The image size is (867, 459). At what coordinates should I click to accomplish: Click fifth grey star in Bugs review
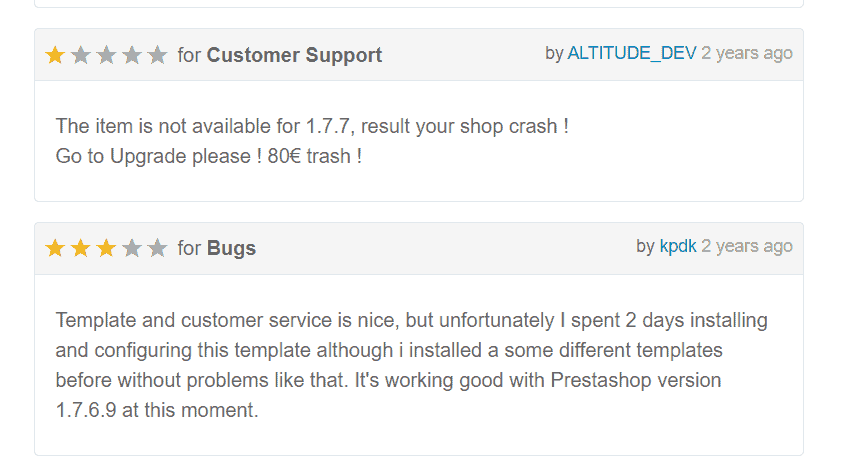(x=158, y=248)
